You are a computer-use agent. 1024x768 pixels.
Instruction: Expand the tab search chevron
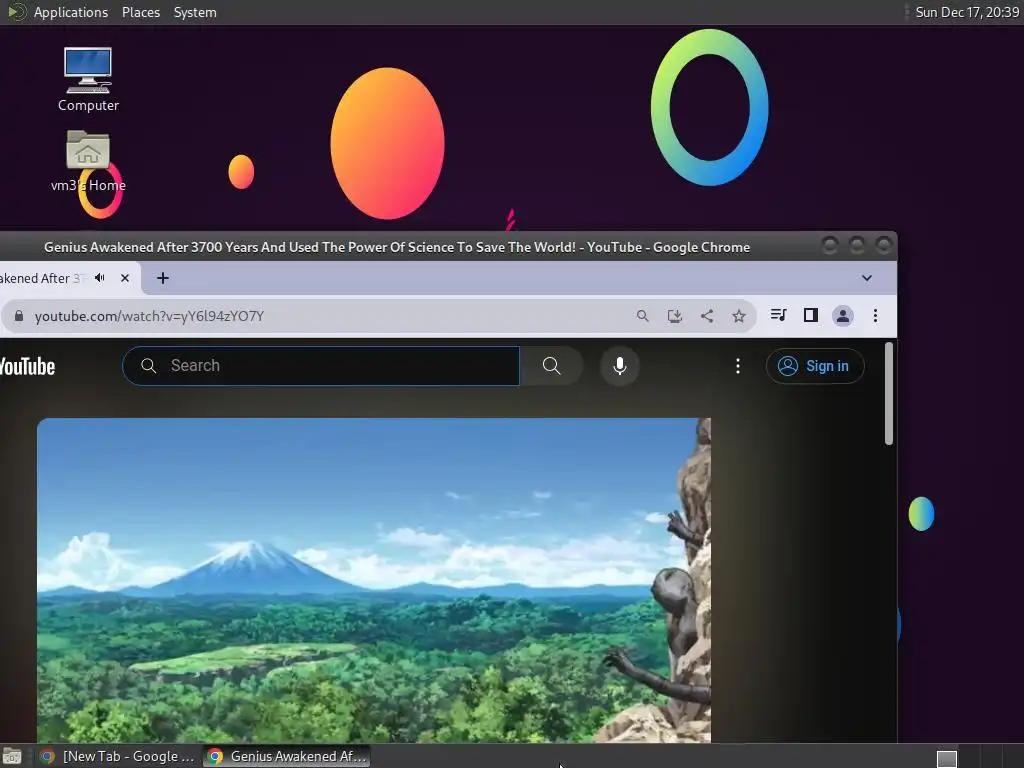point(867,278)
